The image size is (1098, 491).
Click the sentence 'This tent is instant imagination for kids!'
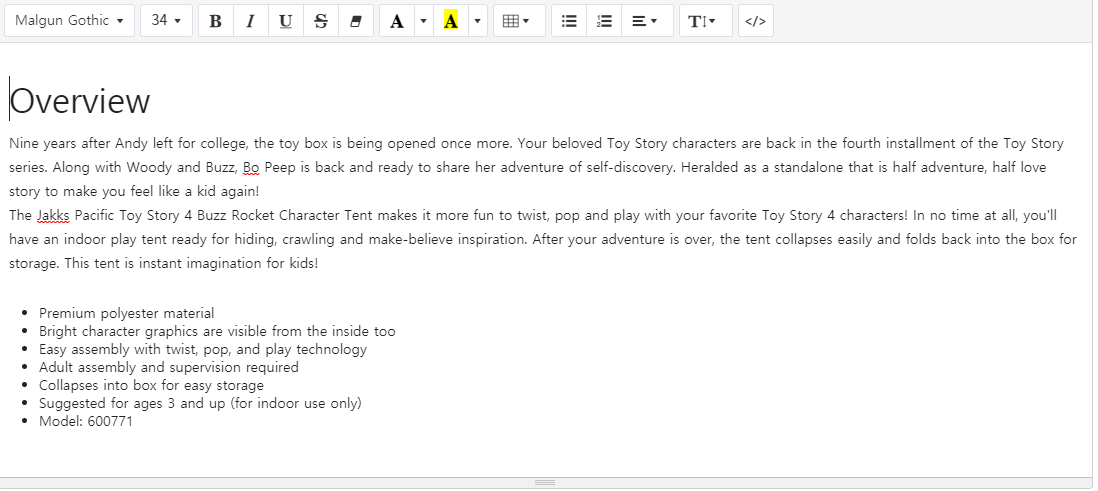pyautogui.click(x=191, y=263)
